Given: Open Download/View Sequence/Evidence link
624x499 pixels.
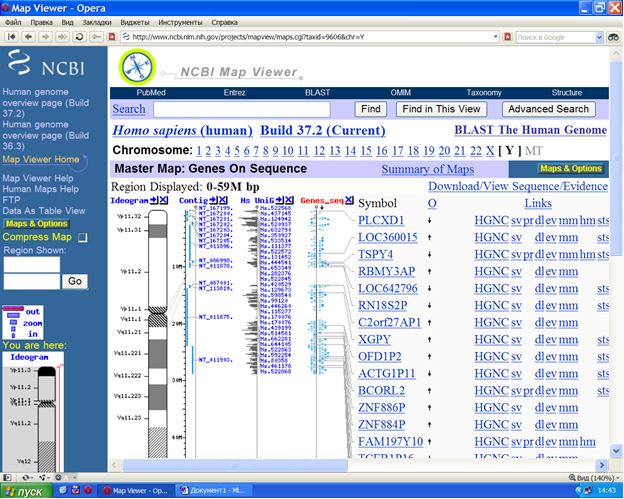Looking at the screenshot, I should [x=518, y=186].
